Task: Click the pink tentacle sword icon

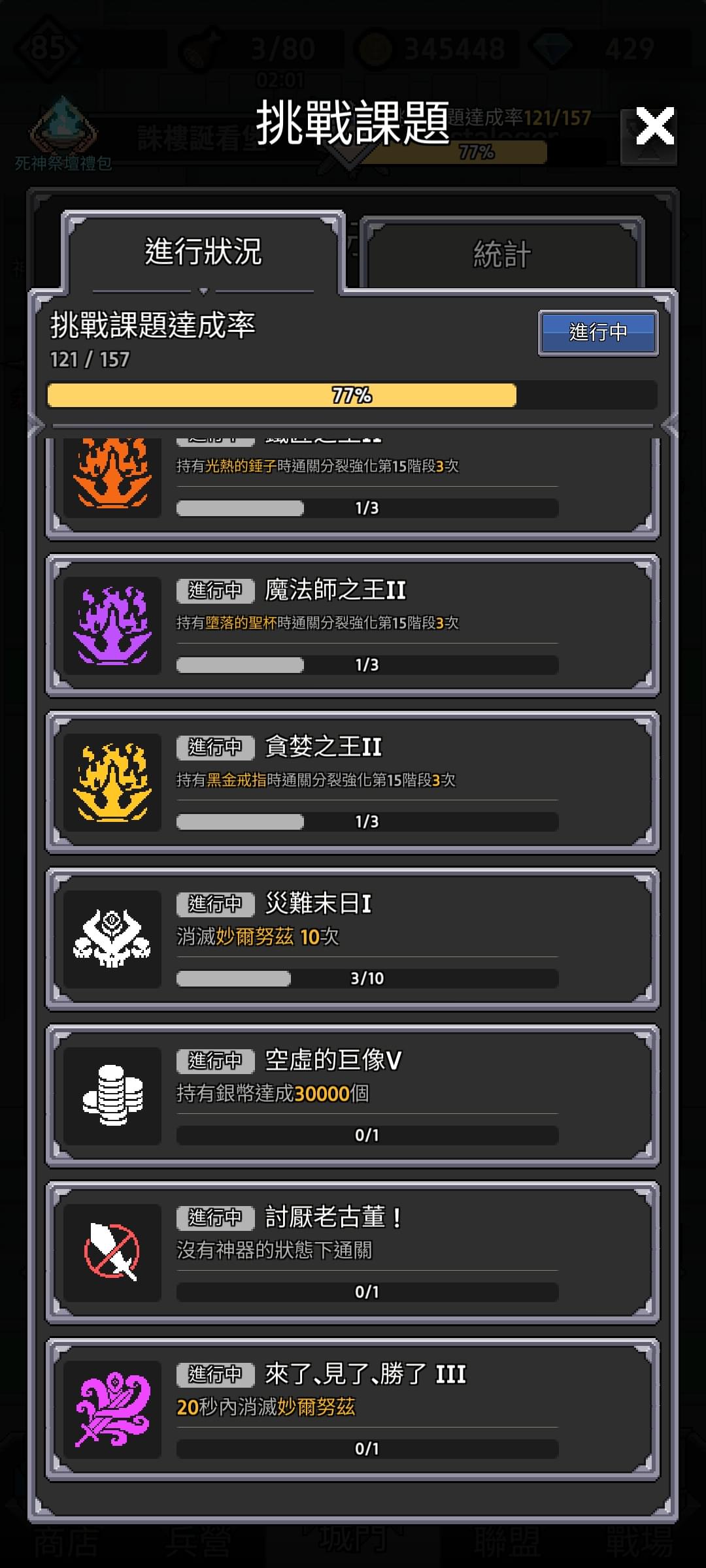Action: [112, 1409]
